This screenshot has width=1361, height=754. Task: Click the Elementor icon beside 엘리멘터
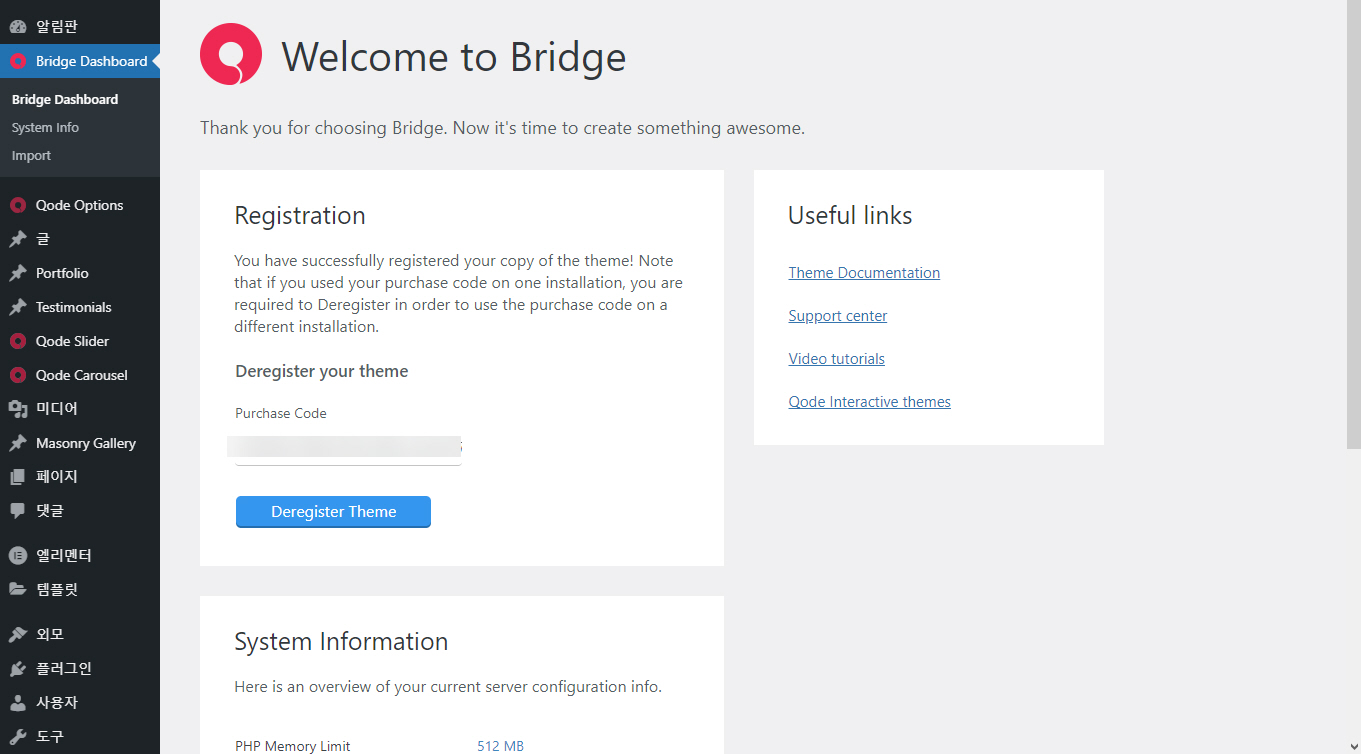[18, 555]
